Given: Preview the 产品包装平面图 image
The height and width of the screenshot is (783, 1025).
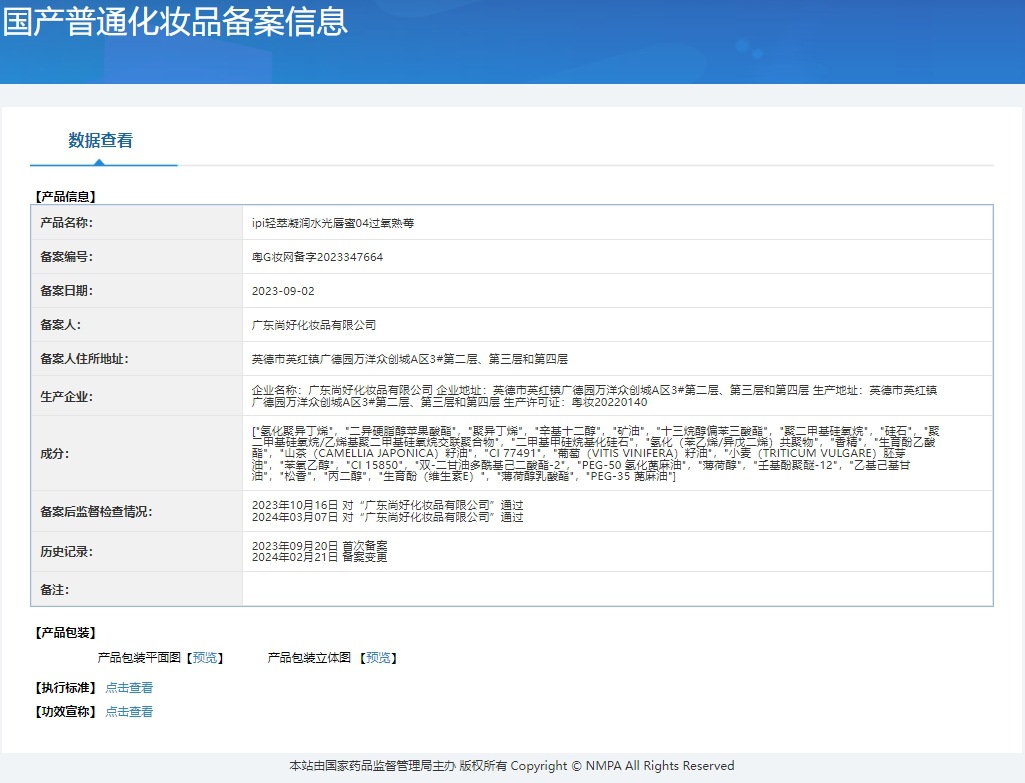Looking at the screenshot, I should [x=205, y=658].
